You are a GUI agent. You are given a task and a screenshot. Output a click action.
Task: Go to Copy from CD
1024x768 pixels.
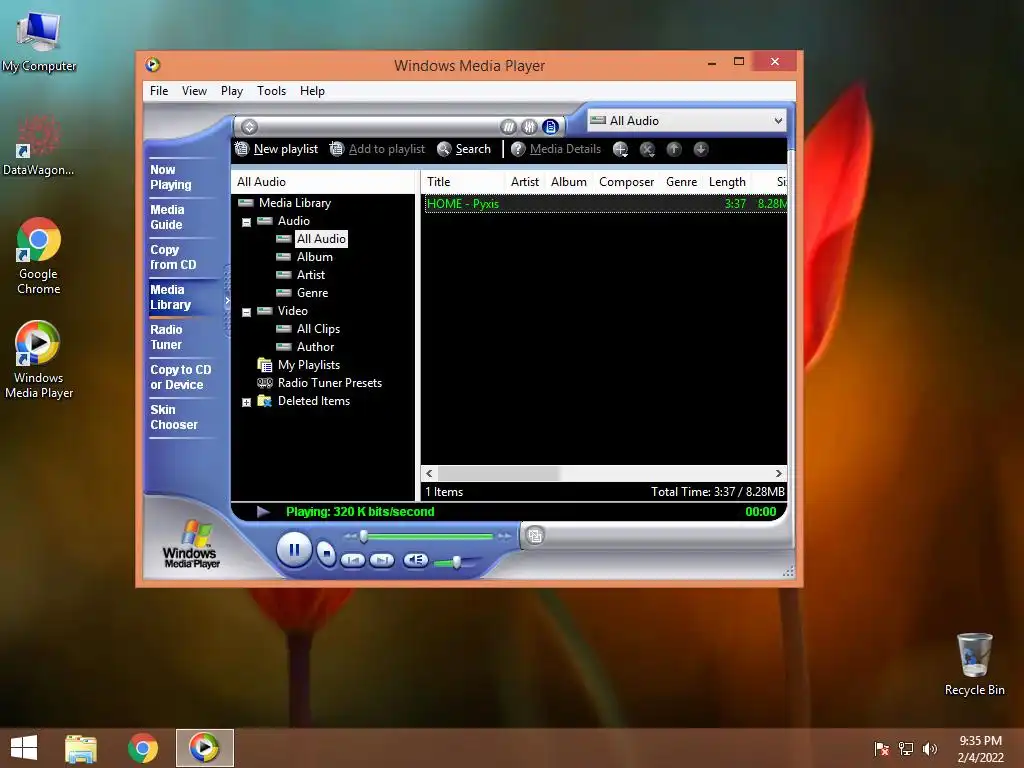pyautogui.click(x=173, y=257)
